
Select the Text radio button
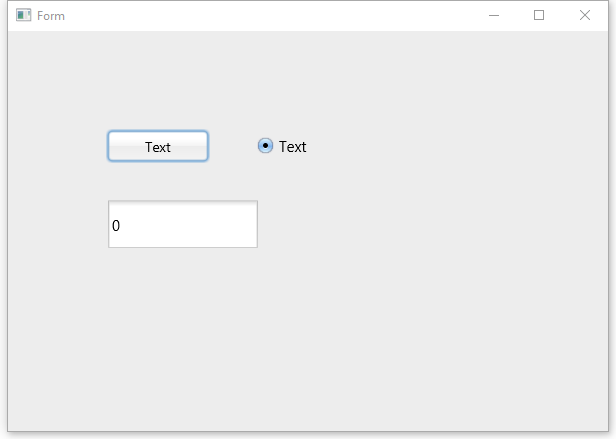pyautogui.click(x=282, y=146)
